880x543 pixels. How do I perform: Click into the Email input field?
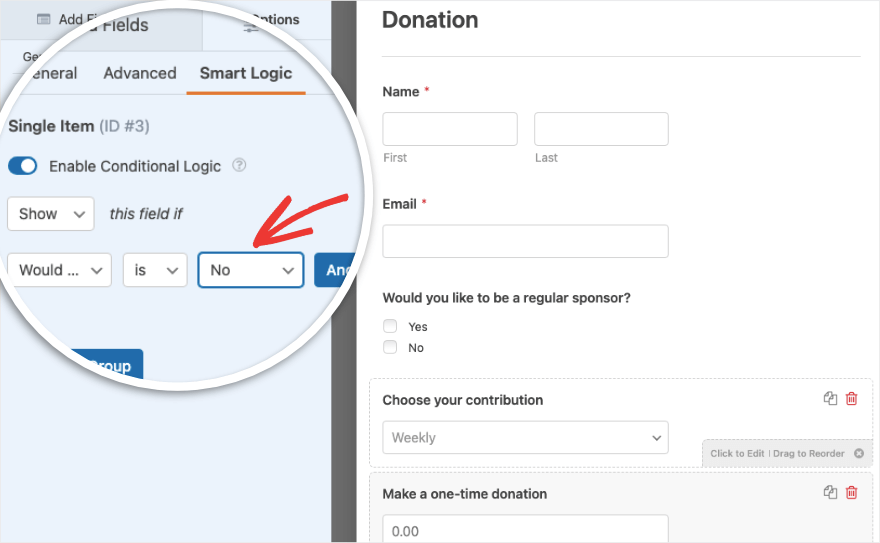coord(525,241)
